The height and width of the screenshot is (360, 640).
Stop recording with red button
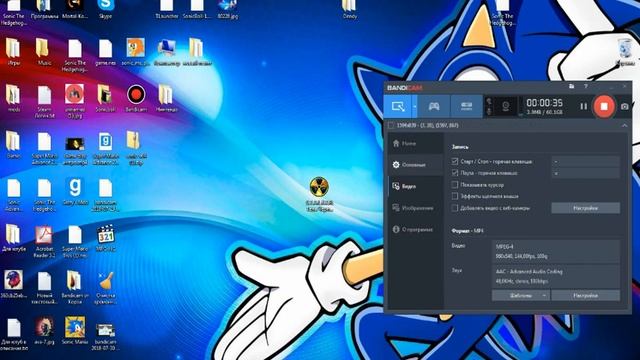coord(604,107)
